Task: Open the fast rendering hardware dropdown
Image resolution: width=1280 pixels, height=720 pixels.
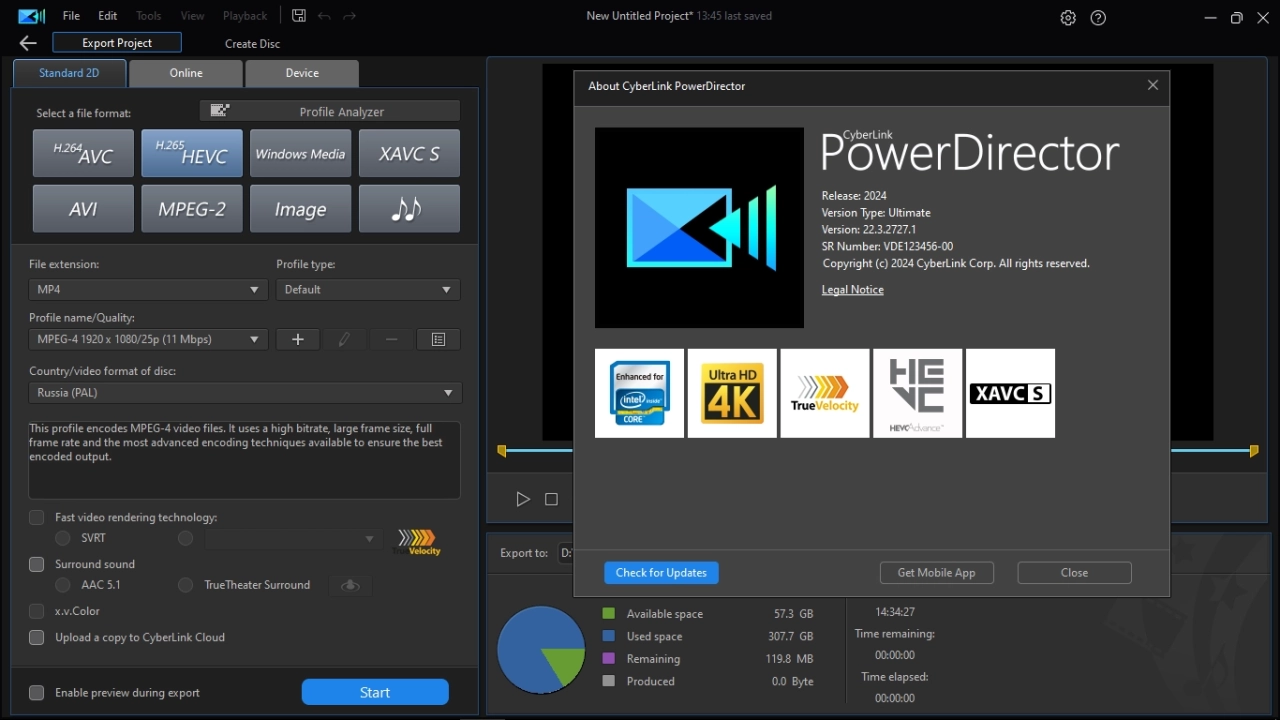Action: 293,538
